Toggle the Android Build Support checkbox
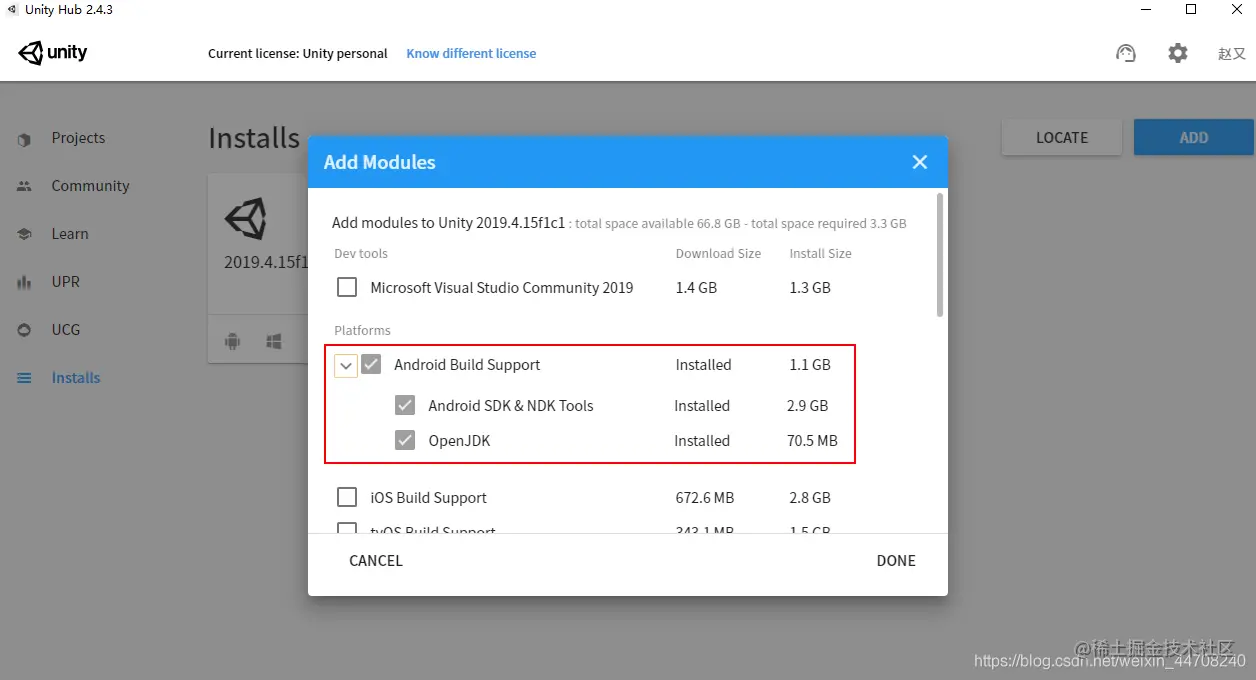This screenshot has height=680, width=1256. pyautogui.click(x=371, y=365)
